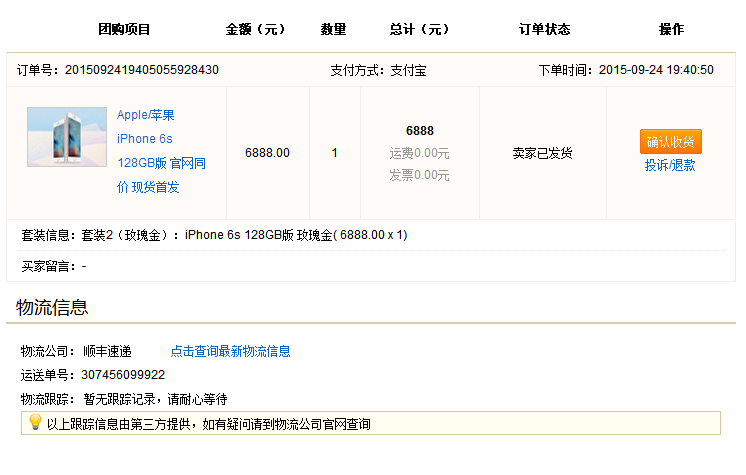Click the 运费0.00元 shipping fee text
Screen dimensions: 746x475
pos(419,153)
